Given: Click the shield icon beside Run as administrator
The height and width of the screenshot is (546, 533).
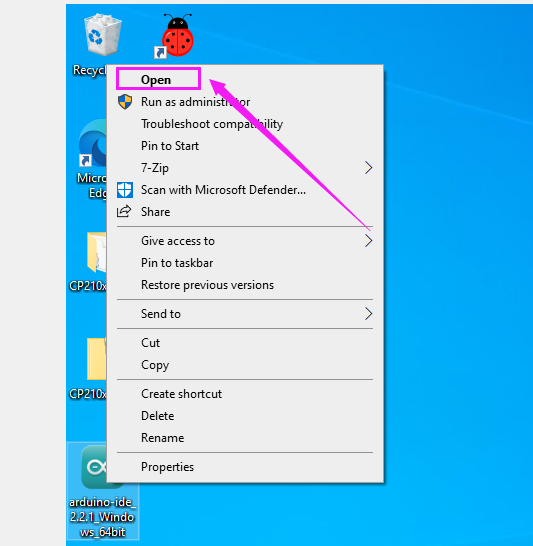Looking at the screenshot, I should coord(125,102).
